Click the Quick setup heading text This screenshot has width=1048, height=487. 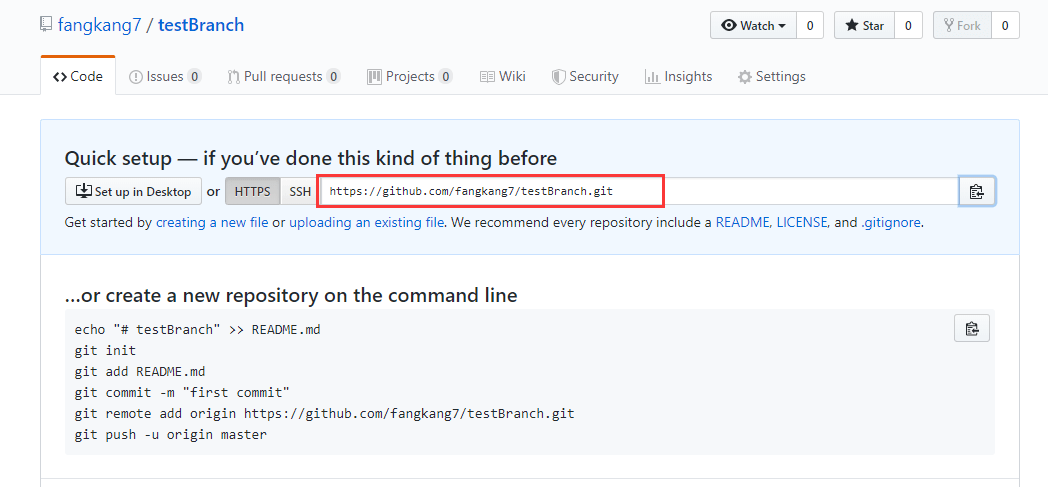(311, 158)
